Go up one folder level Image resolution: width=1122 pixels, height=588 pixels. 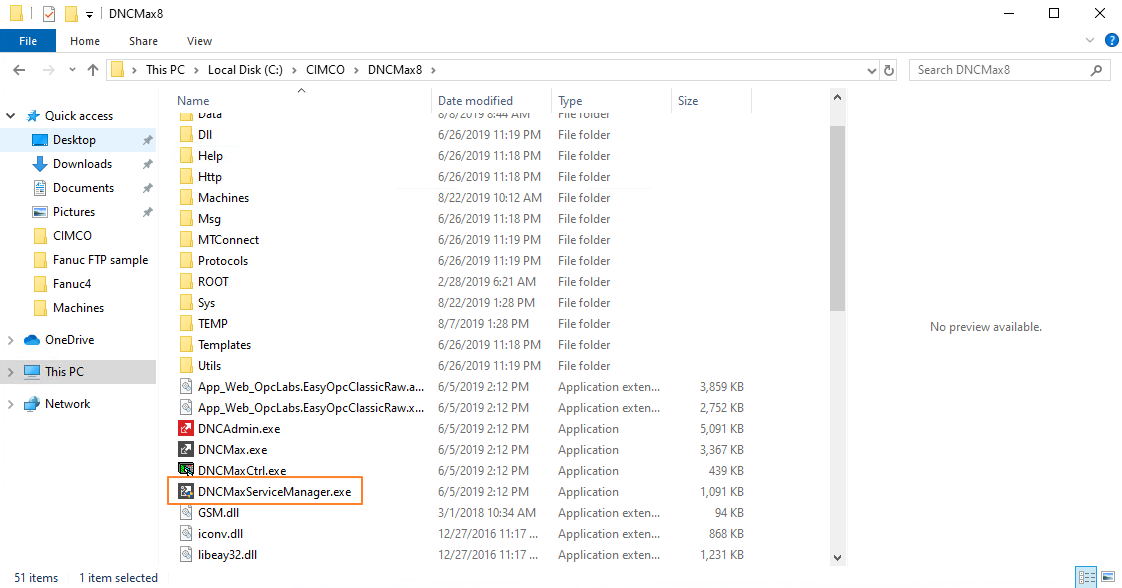(x=92, y=70)
